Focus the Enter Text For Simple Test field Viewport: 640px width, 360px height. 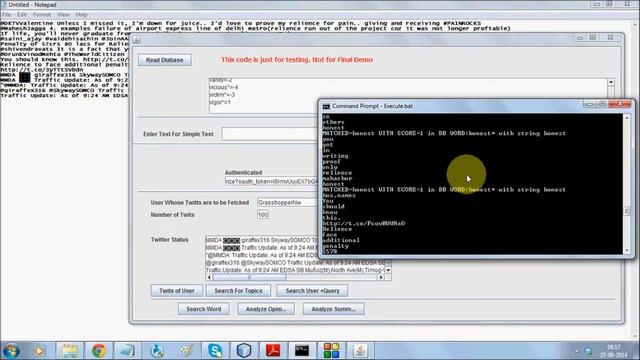pos(270,134)
